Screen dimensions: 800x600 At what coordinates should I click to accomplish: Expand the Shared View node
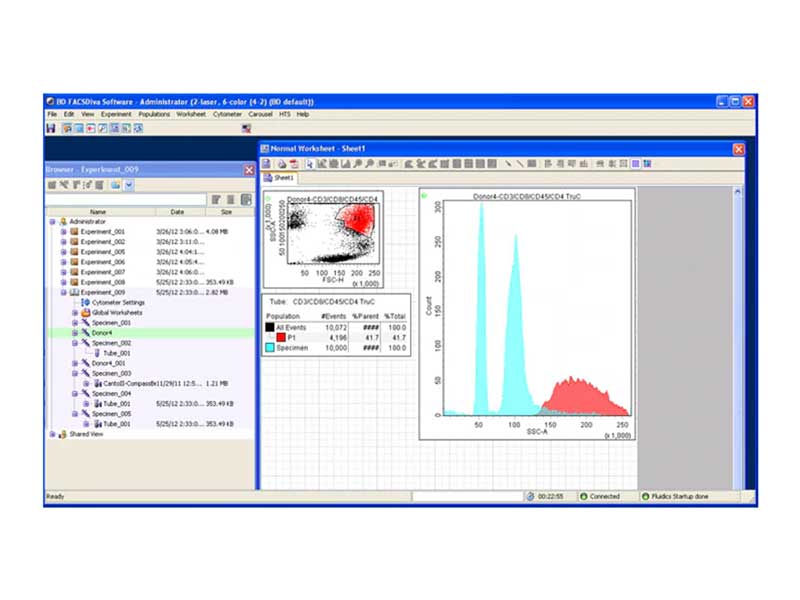[x=52, y=434]
